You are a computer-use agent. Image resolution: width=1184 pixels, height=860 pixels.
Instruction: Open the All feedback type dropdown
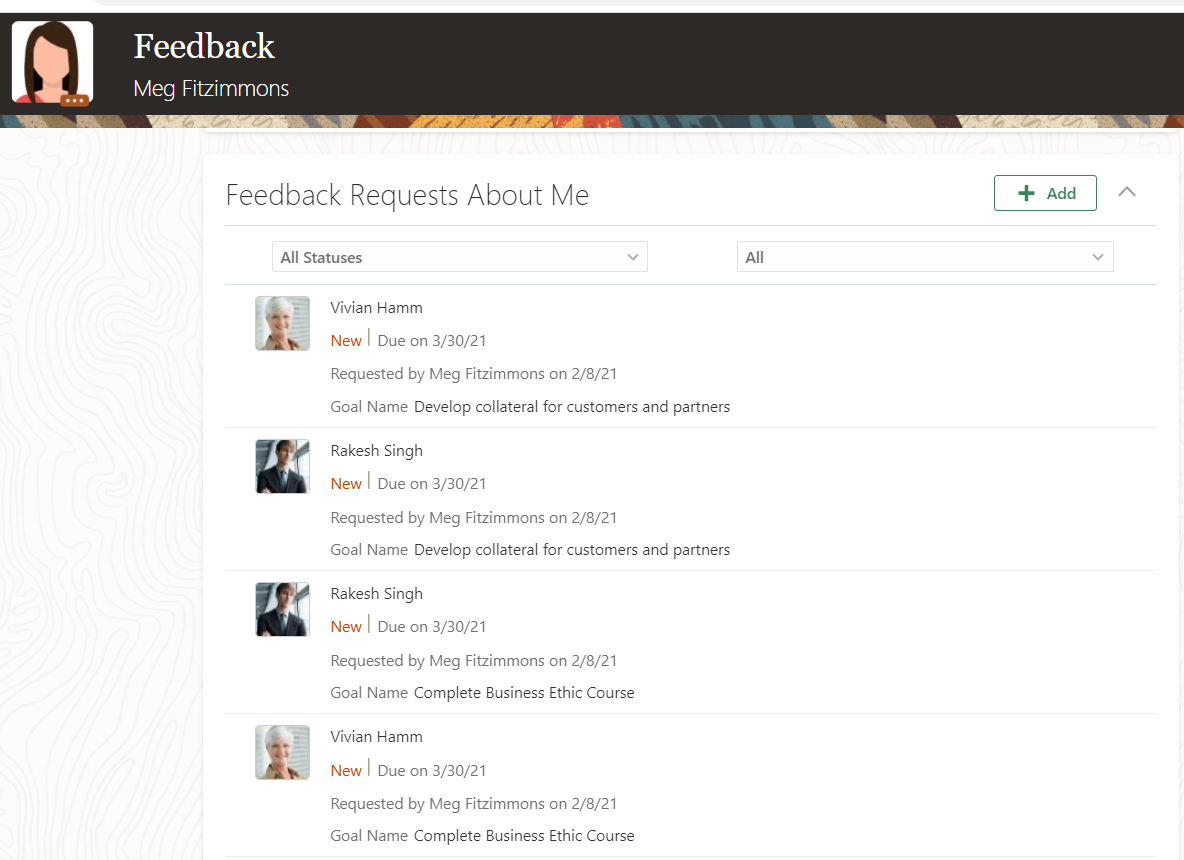tap(924, 257)
